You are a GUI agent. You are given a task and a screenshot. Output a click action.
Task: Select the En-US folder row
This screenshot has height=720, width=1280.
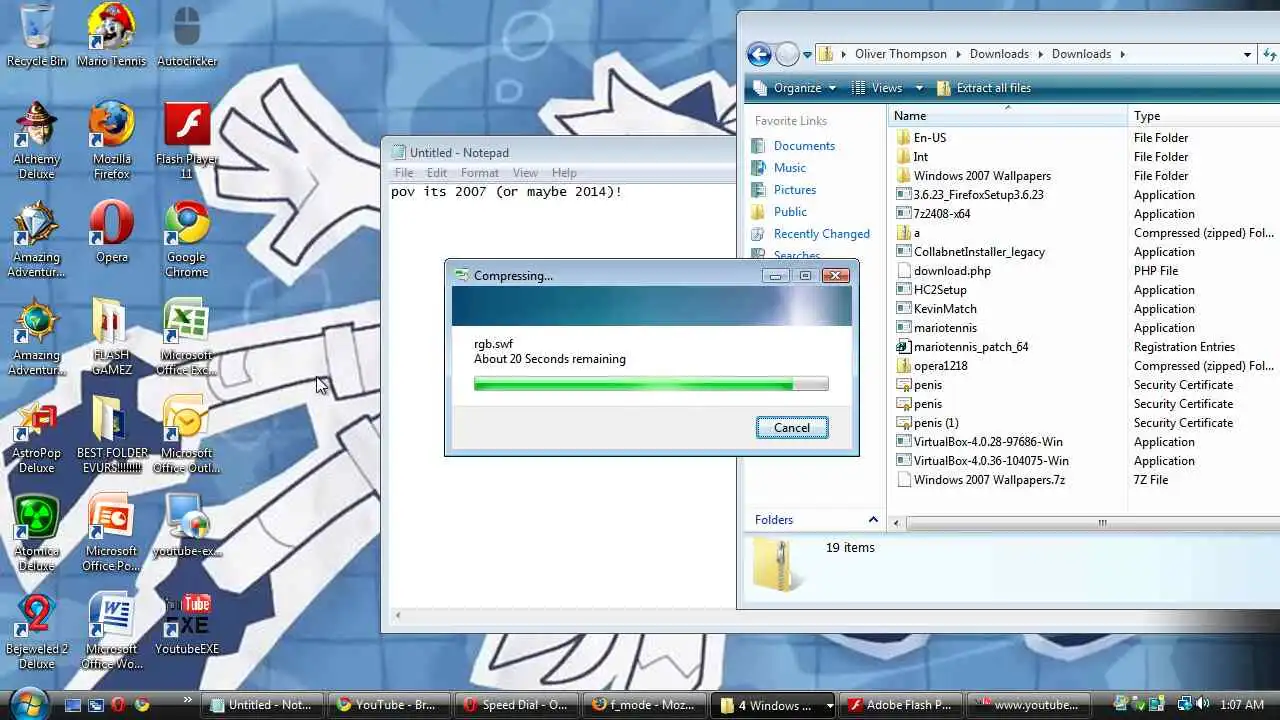click(1085, 138)
